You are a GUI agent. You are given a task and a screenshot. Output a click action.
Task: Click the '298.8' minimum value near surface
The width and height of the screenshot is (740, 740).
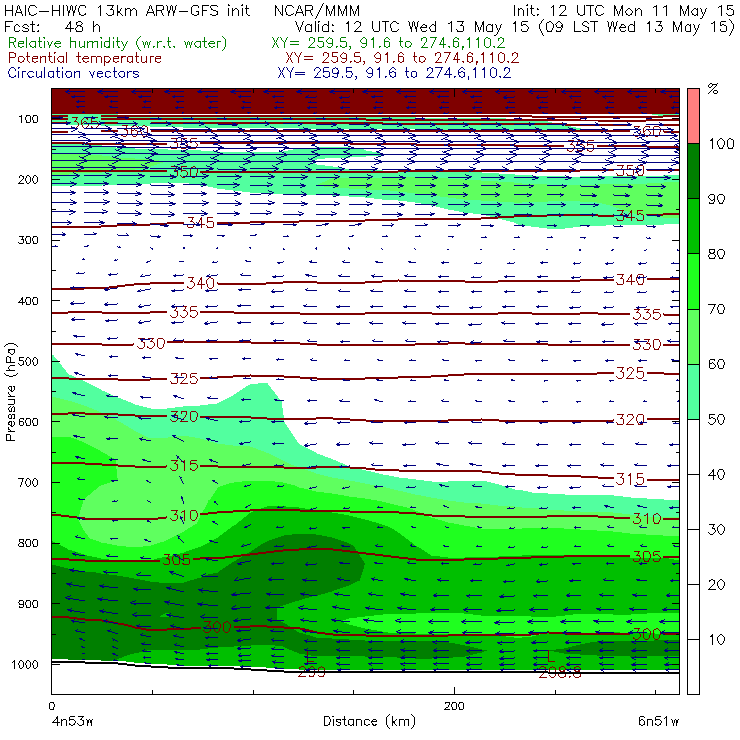(560, 673)
